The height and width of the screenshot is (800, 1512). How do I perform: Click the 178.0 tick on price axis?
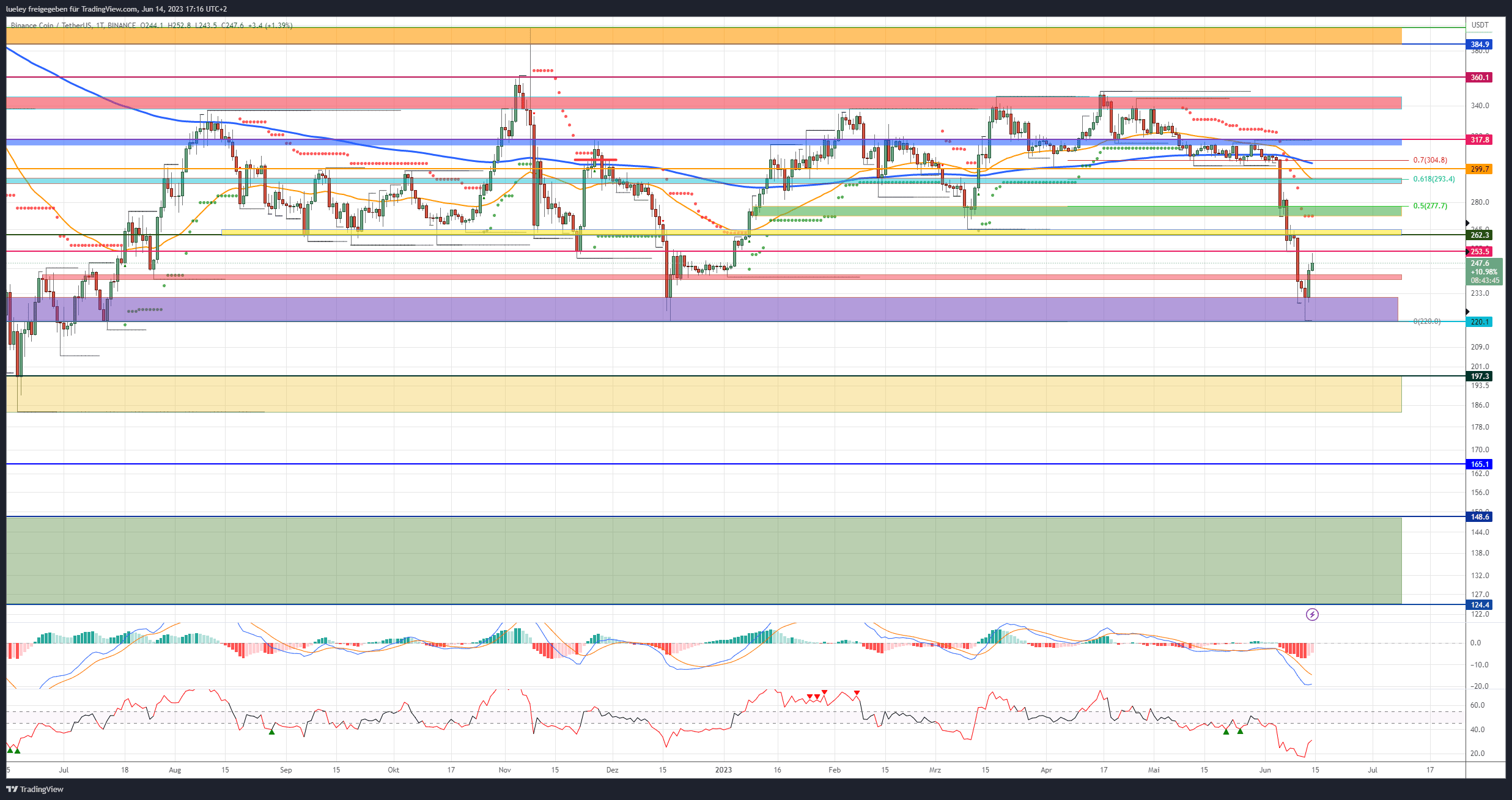1480,427
